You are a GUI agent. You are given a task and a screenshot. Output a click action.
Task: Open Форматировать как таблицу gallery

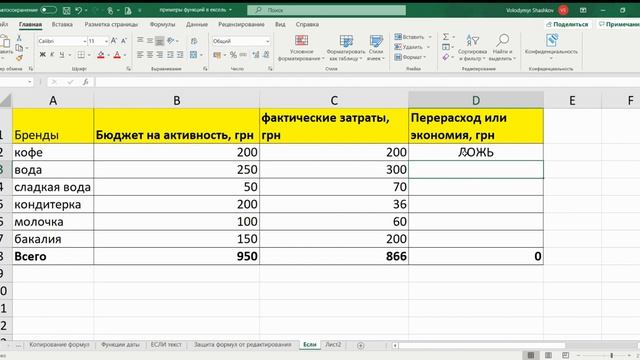pyautogui.click(x=346, y=48)
